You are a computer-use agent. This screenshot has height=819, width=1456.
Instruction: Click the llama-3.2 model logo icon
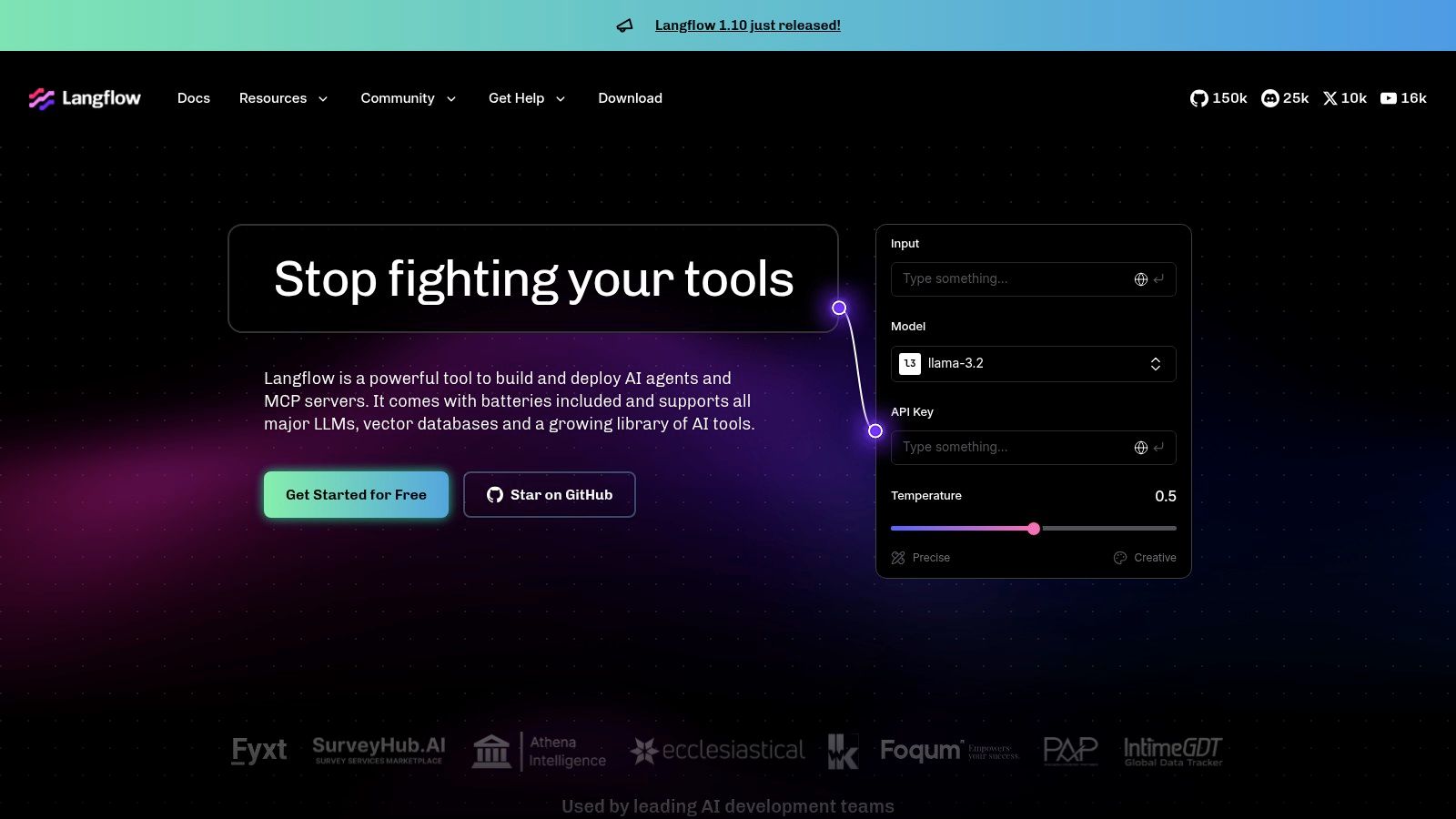click(910, 364)
